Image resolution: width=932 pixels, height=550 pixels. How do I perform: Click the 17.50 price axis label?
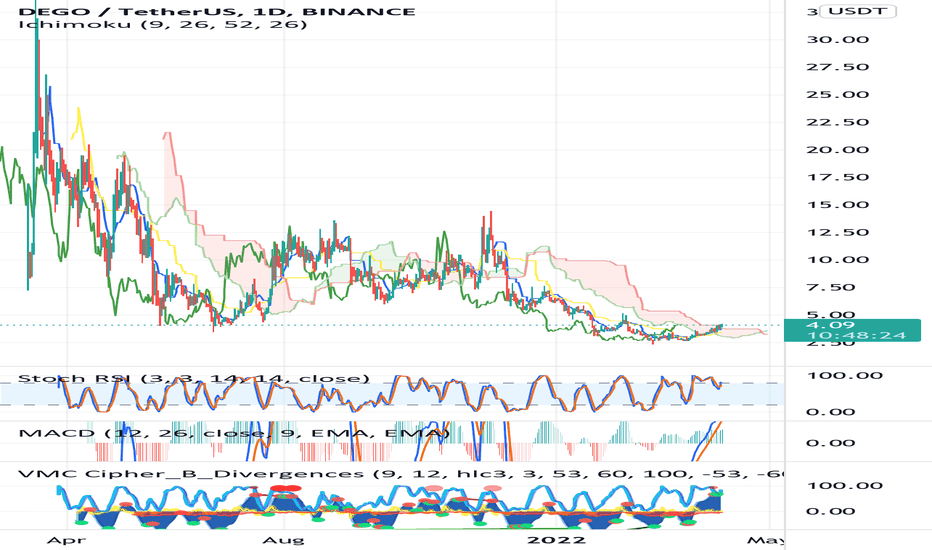pyautogui.click(x=837, y=177)
